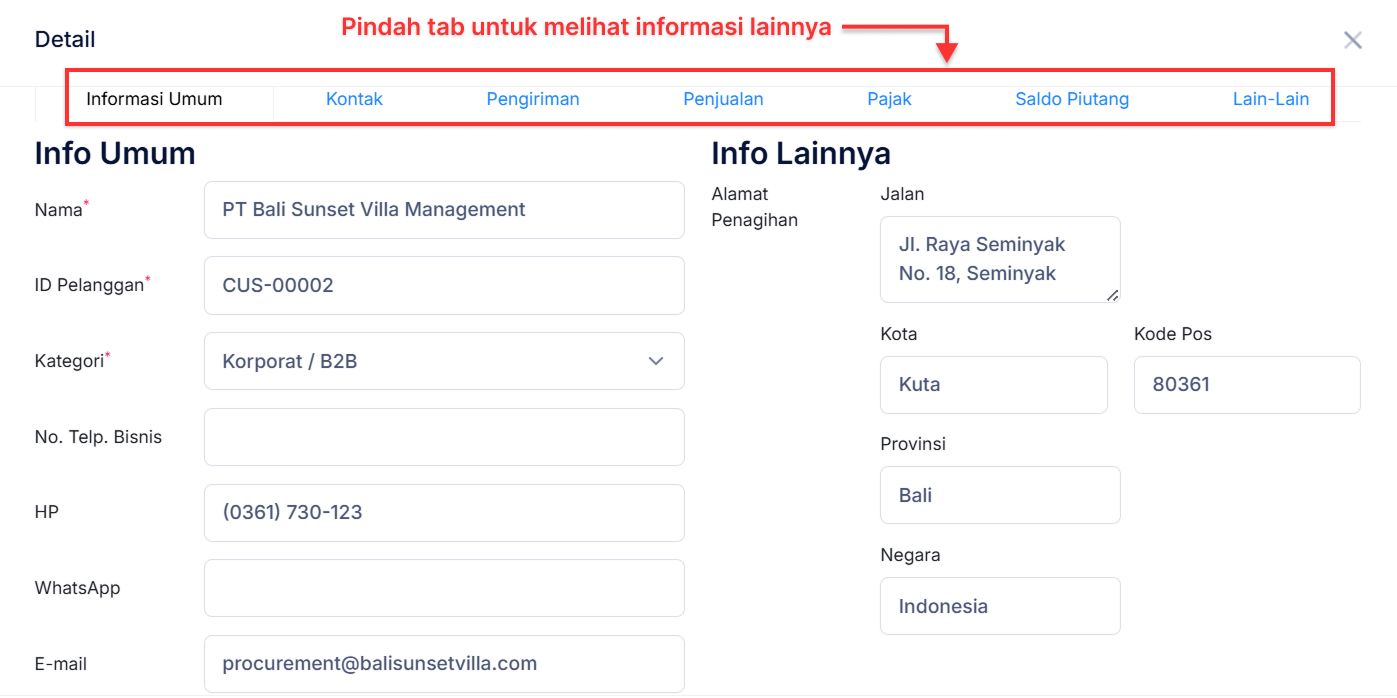Go to the Lain-Lain tab
Image resolution: width=1397 pixels, height=698 pixels.
(x=1271, y=98)
